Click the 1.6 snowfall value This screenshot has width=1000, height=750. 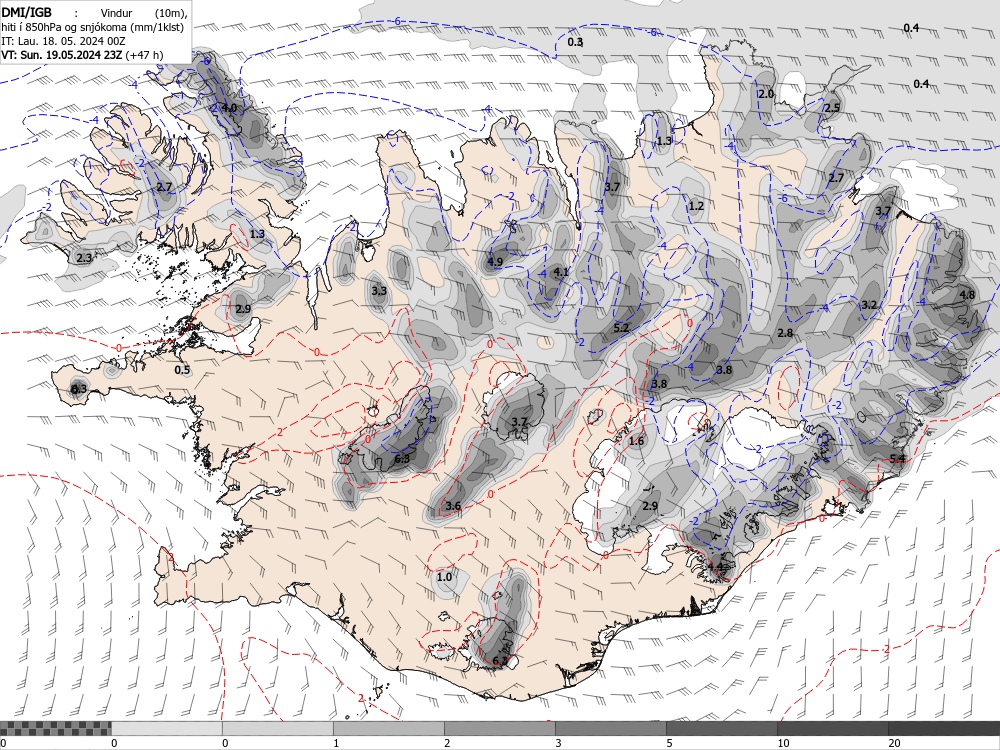(x=636, y=441)
